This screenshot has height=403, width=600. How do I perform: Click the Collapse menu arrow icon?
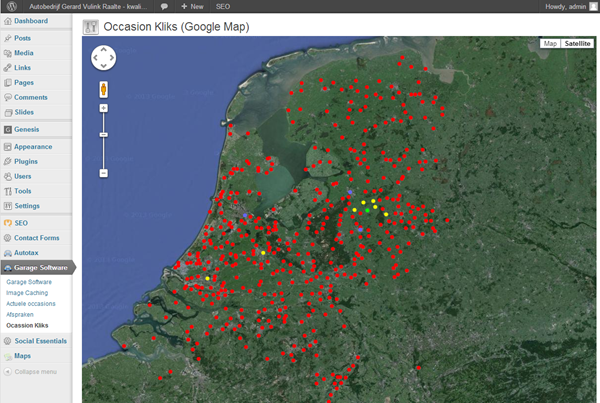[8, 372]
